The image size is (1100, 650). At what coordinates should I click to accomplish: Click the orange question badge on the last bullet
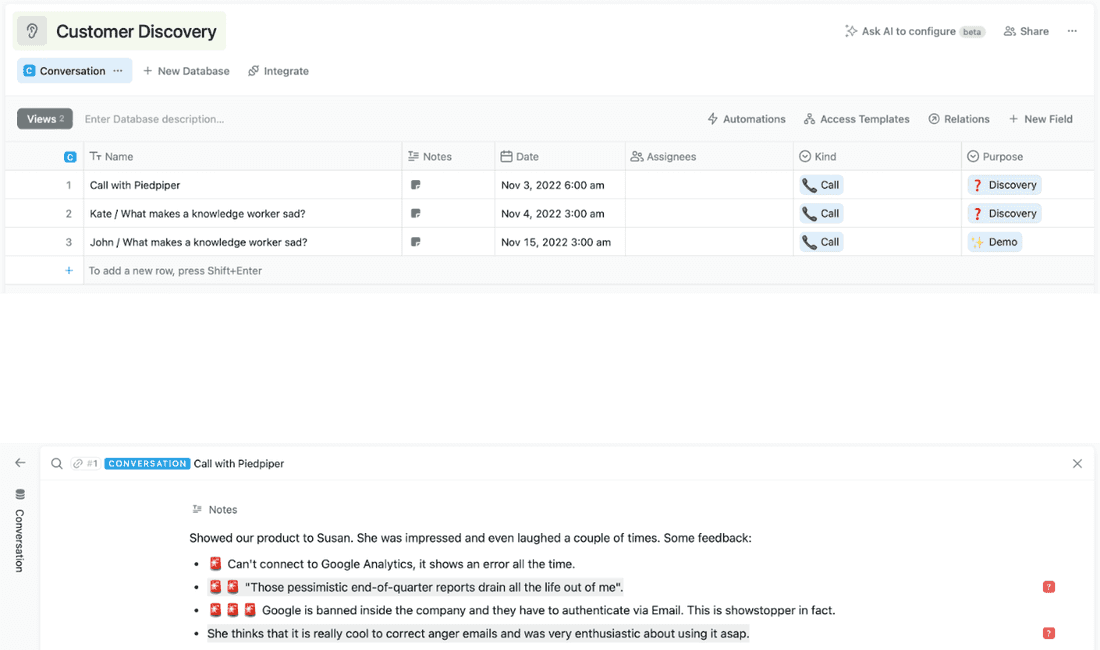pos(1048,633)
